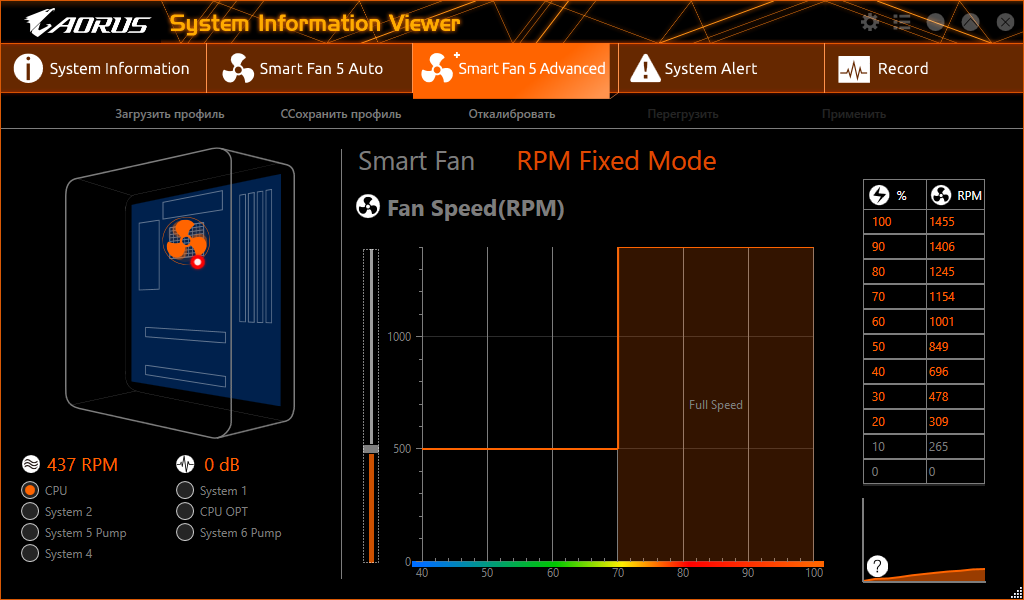Click the noise icon beside 0 dB

click(185, 464)
